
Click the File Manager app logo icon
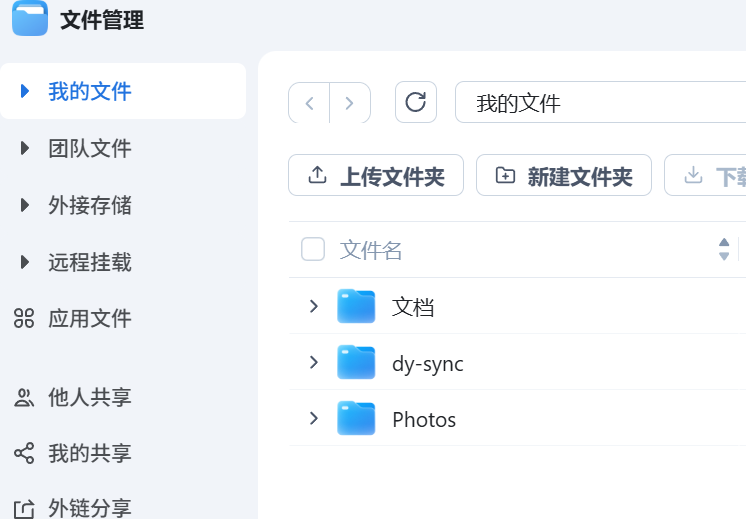point(29,18)
